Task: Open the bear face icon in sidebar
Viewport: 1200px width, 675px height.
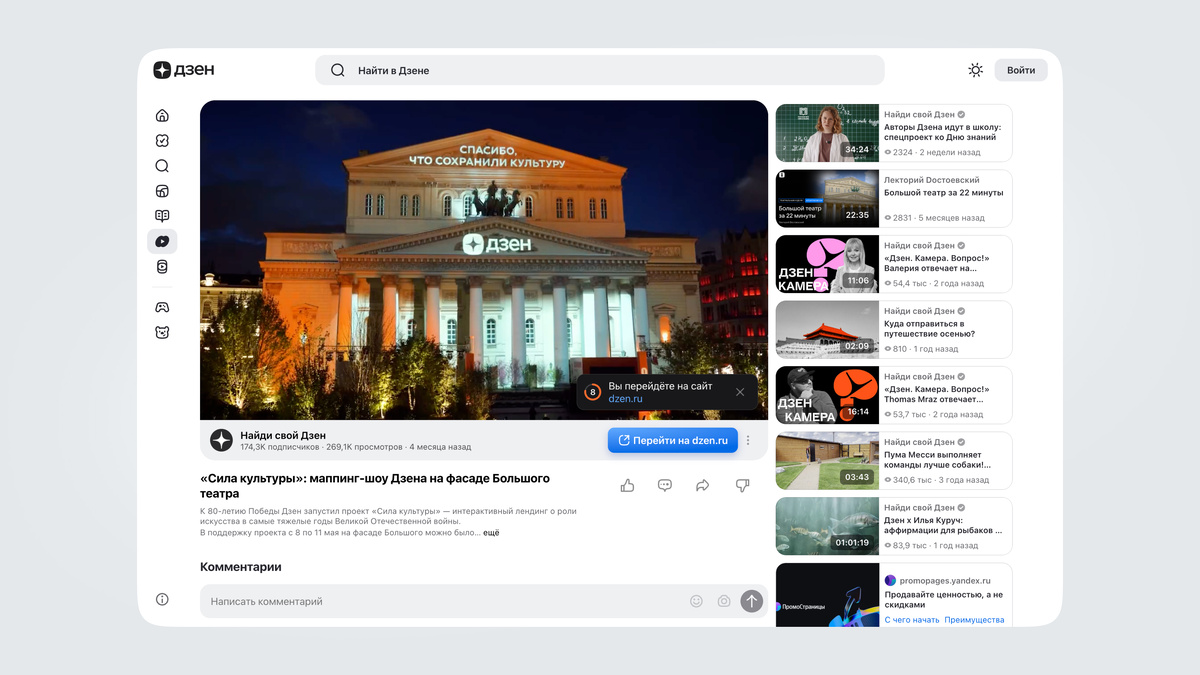Action: [162, 332]
